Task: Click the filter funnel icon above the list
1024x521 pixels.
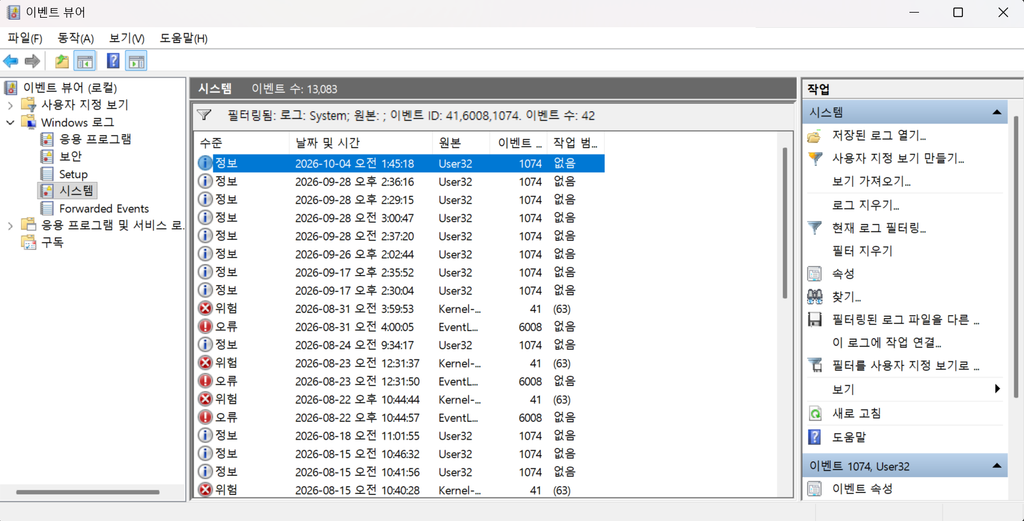Action: click(x=204, y=116)
